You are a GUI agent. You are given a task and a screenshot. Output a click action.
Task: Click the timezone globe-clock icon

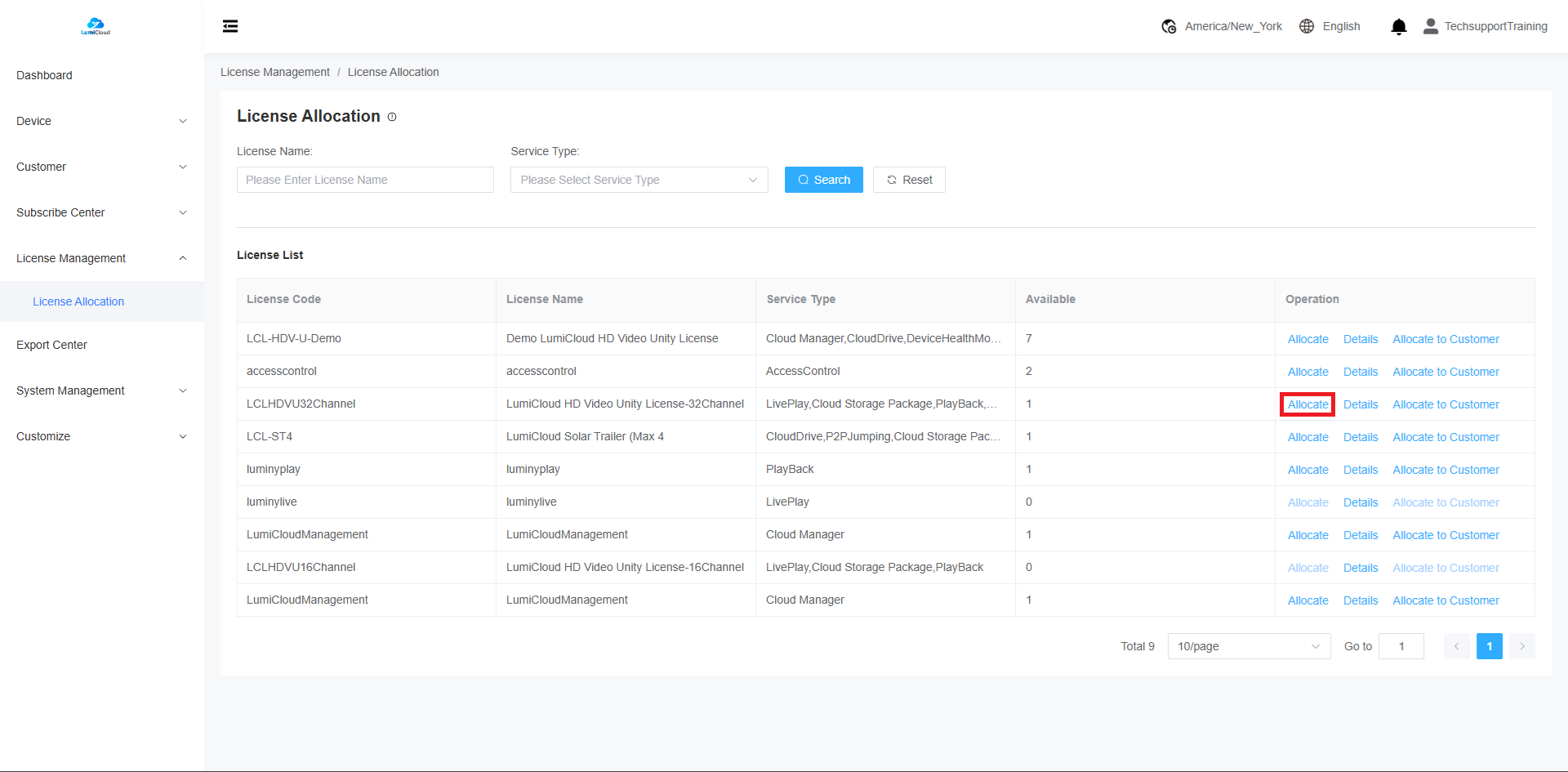(1169, 26)
